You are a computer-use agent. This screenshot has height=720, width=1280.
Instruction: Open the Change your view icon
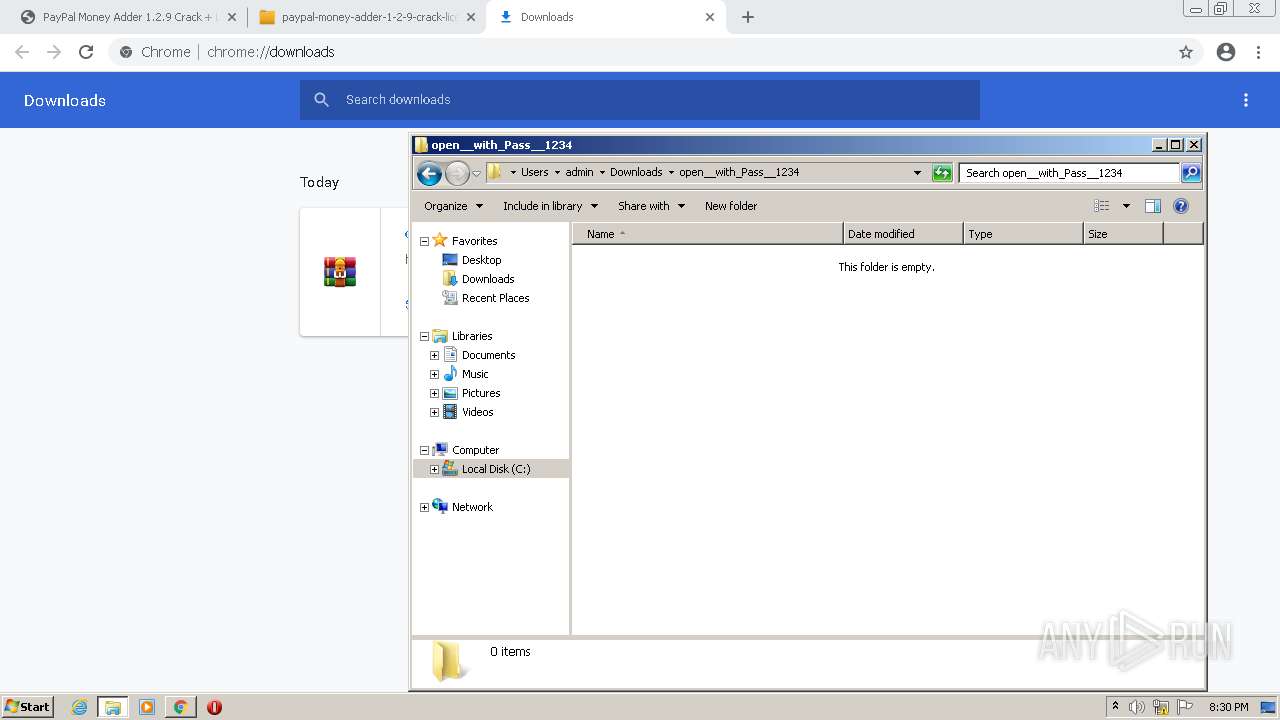point(1102,206)
